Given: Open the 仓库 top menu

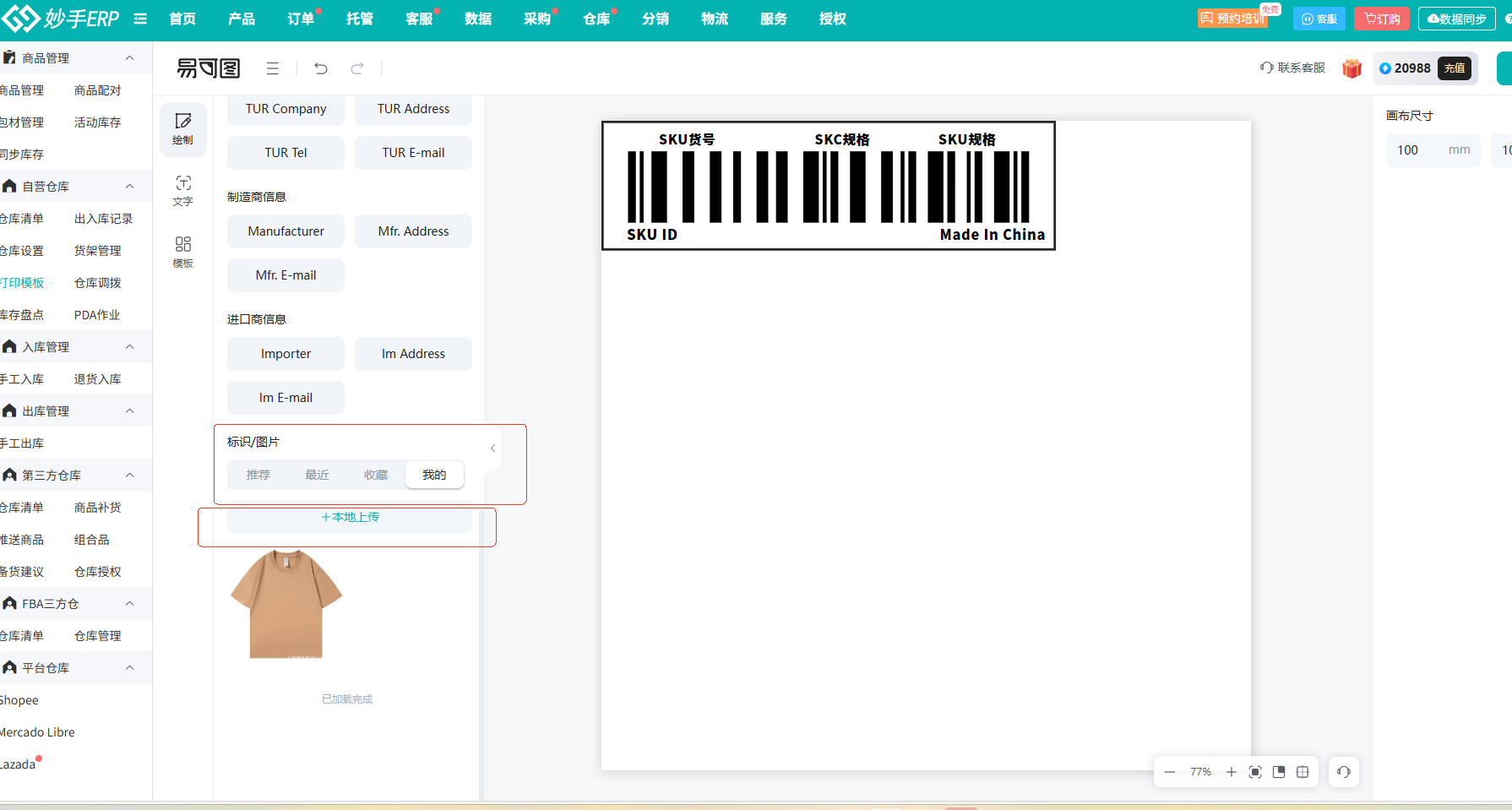Looking at the screenshot, I should (596, 19).
